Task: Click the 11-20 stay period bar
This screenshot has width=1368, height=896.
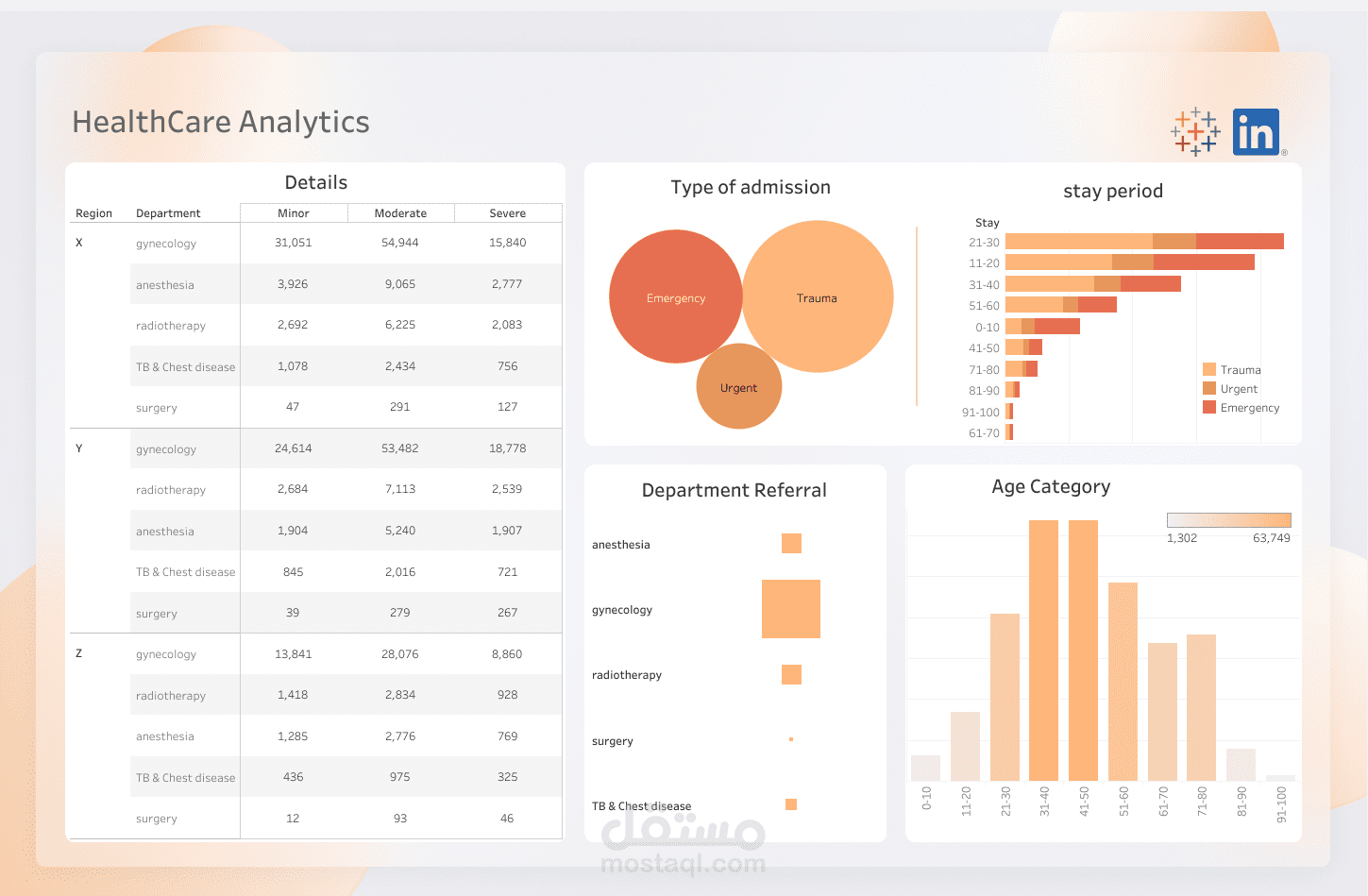Action: [1130, 262]
